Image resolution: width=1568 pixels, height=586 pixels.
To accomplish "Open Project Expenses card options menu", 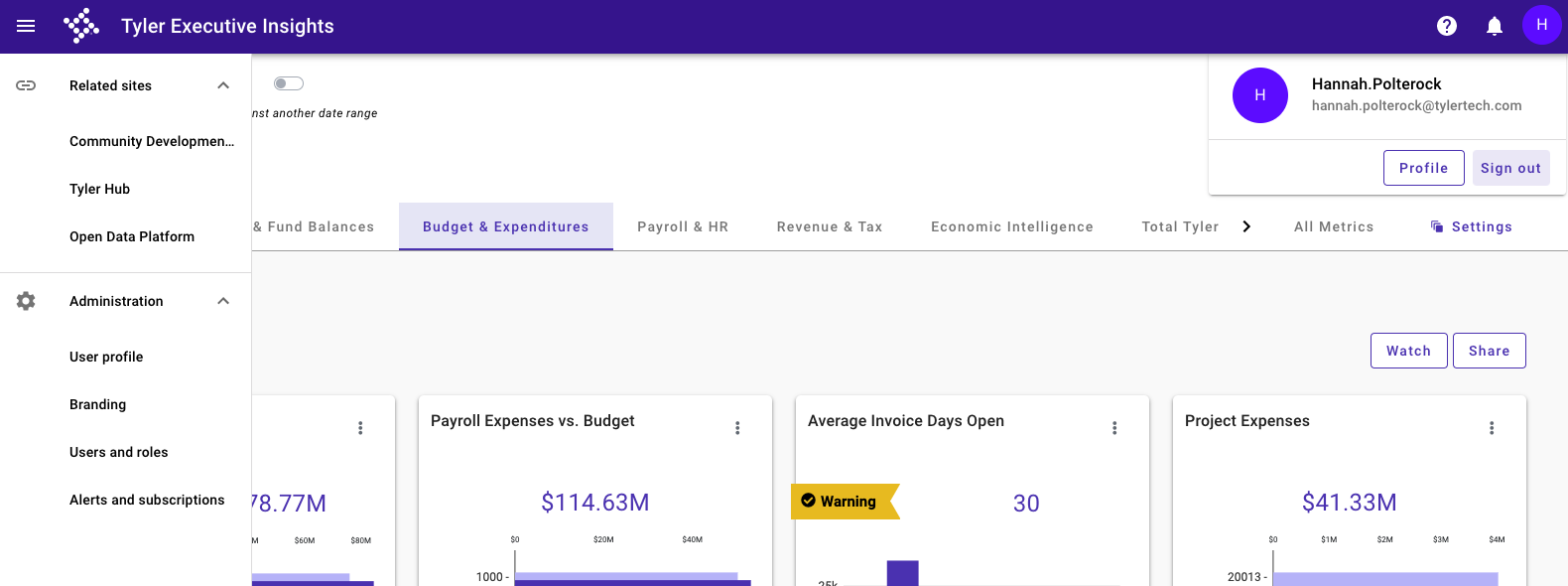I will [1492, 428].
